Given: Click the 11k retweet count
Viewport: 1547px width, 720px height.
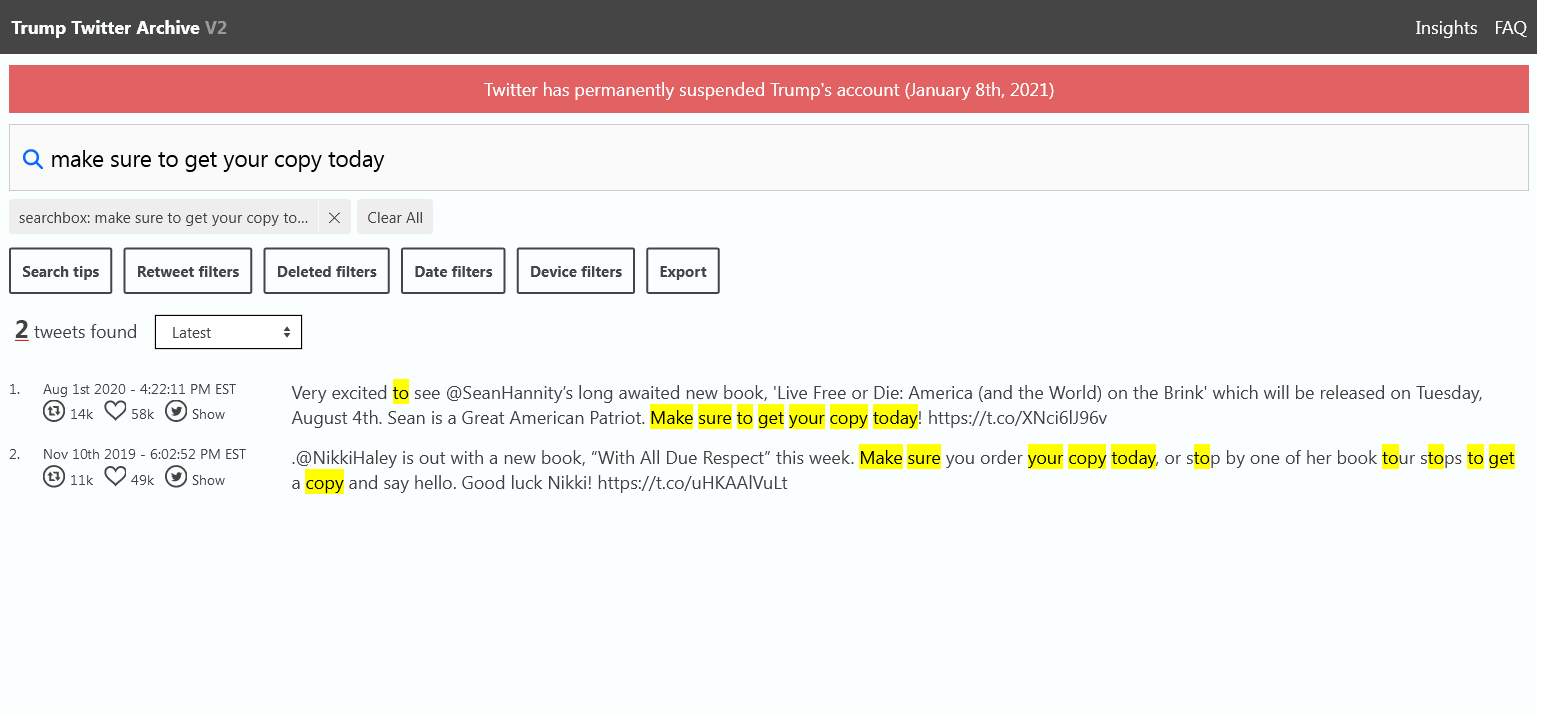Looking at the screenshot, I should [x=81, y=480].
